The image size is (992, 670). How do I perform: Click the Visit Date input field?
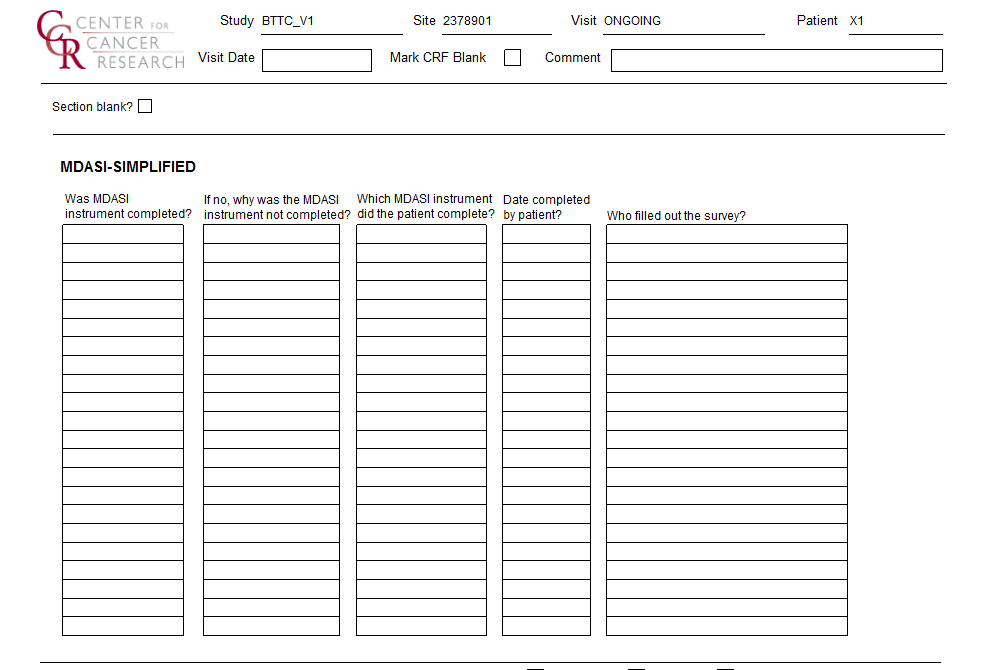click(316, 60)
